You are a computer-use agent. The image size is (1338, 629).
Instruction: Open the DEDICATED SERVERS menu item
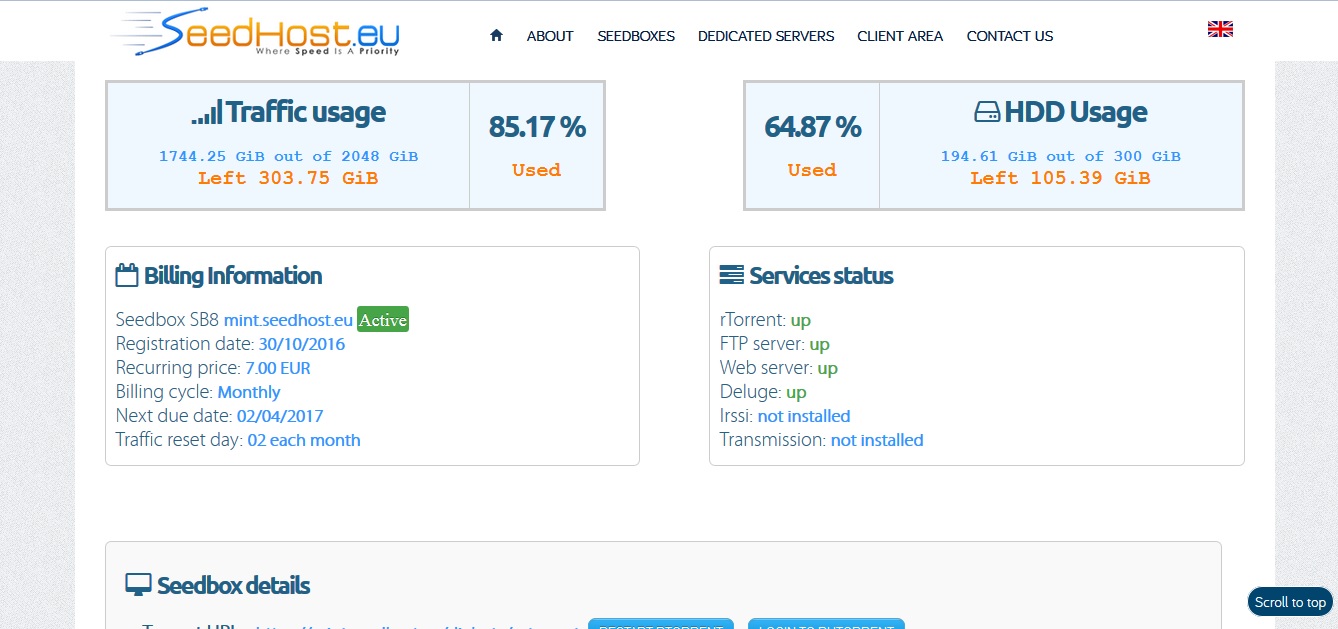coord(766,36)
